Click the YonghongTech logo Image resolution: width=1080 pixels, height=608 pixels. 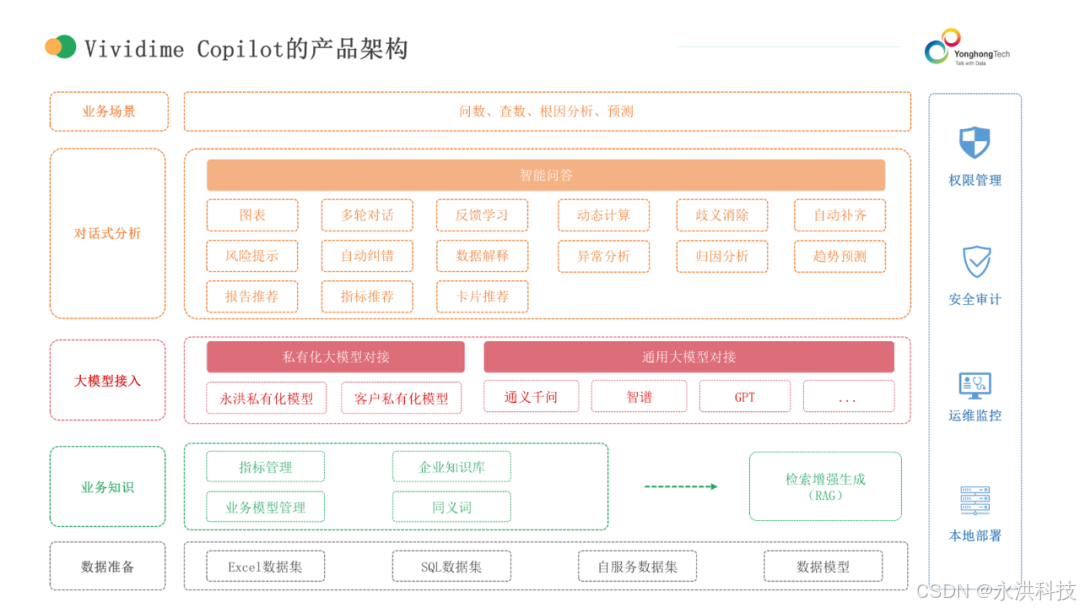(x=966, y=47)
